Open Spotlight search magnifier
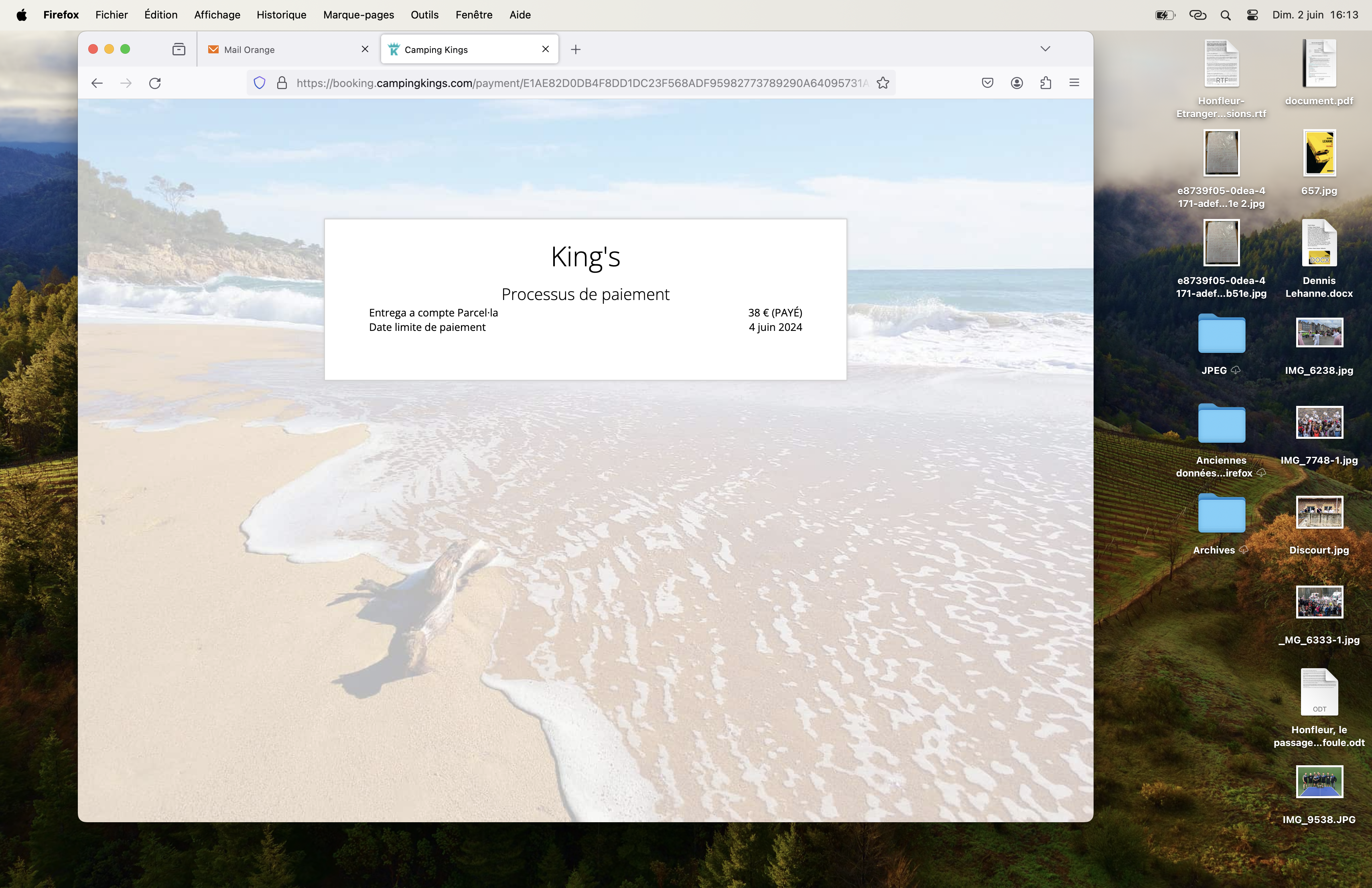This screenshot has width=1372, height=888. pyautogui.click(x=1226, y=15)
